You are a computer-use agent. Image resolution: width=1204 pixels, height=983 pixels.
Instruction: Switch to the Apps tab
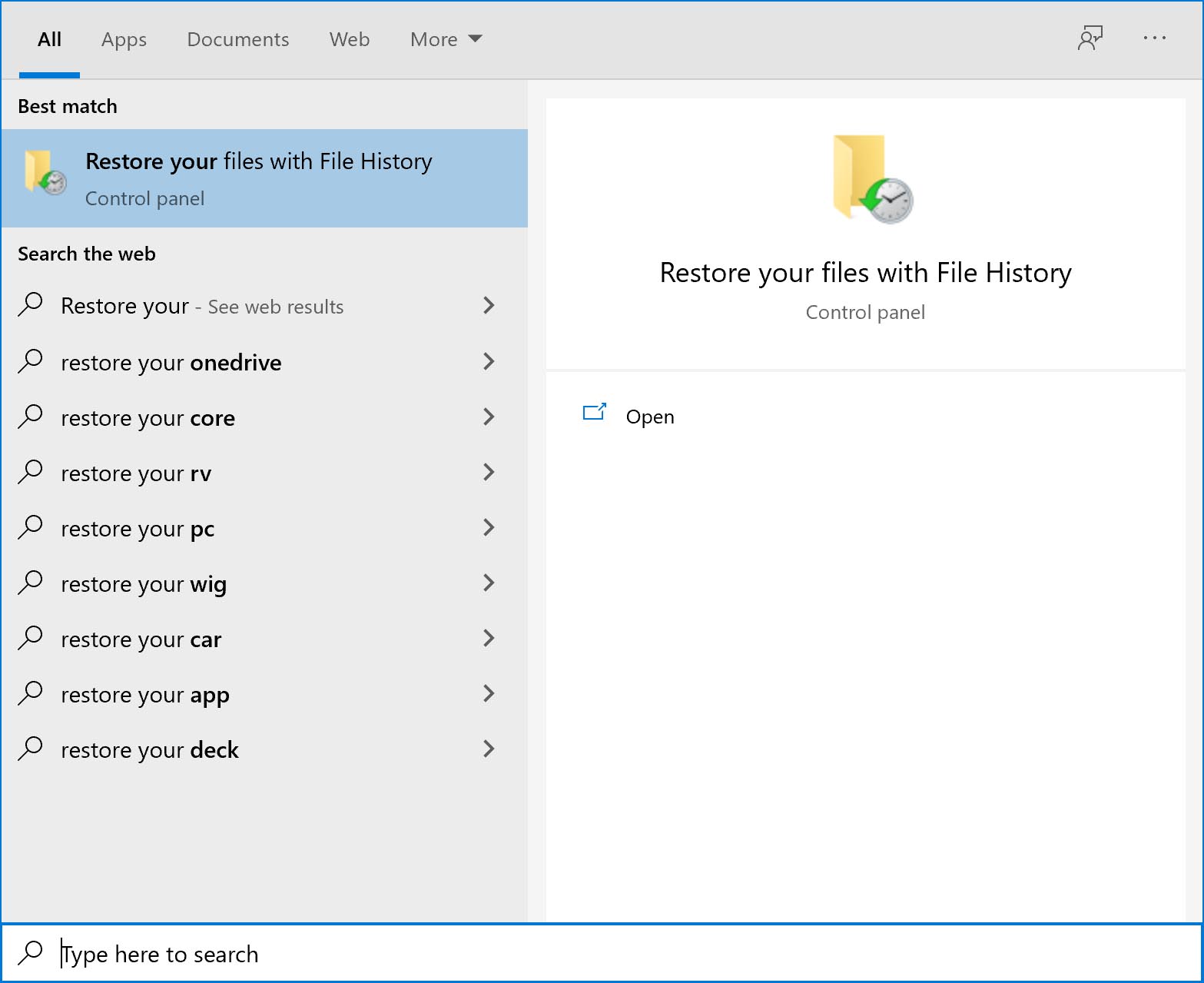(124, 39)
